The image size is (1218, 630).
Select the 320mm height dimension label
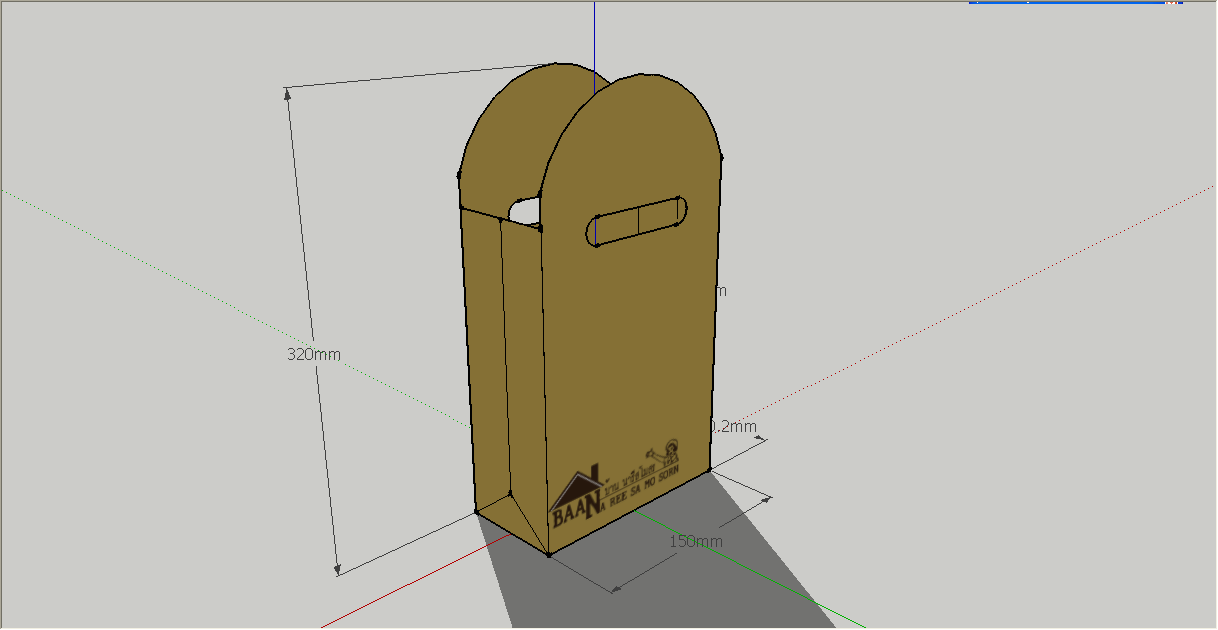314,354
